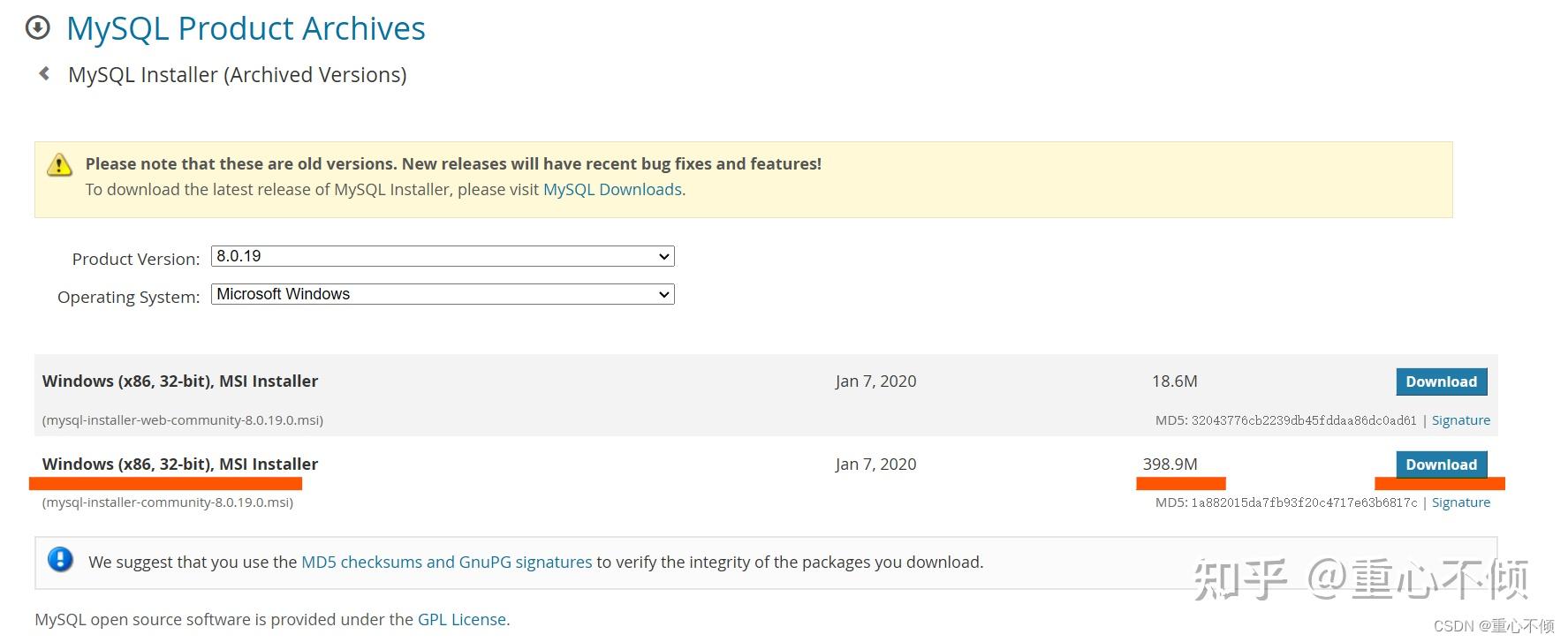Open the Operating System dropdown

pyautogui.click(x=443, y=294)
